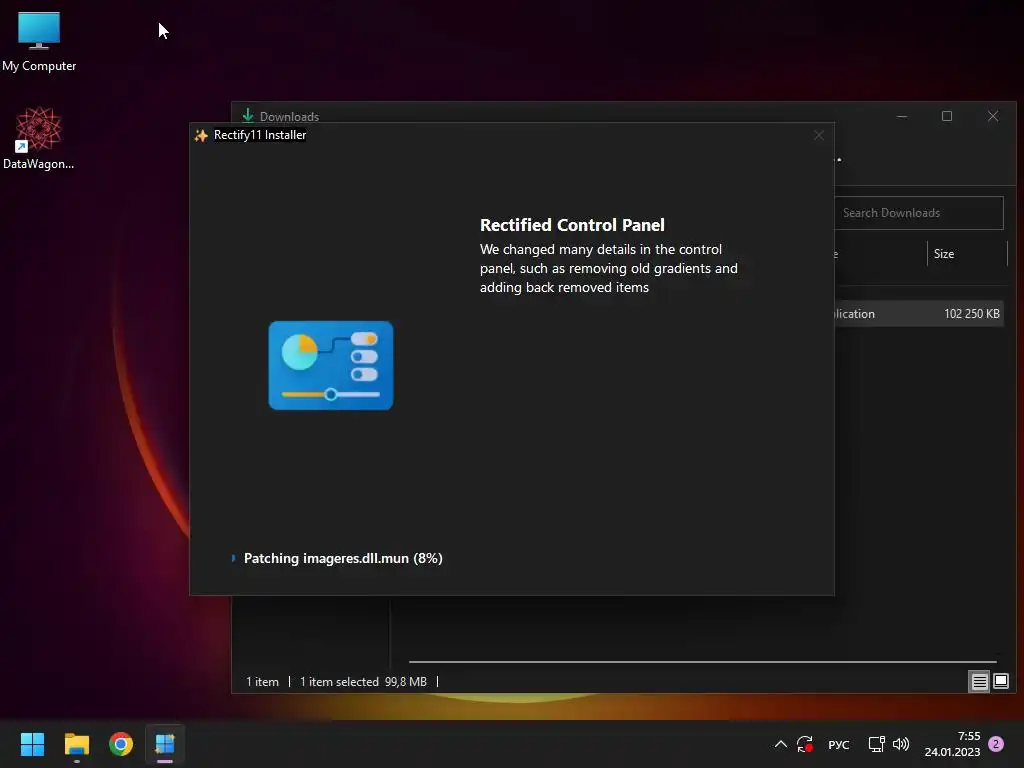Open the DataWagon desktop shortcut
1024x768 pixels.
click(x=39, y=138)
